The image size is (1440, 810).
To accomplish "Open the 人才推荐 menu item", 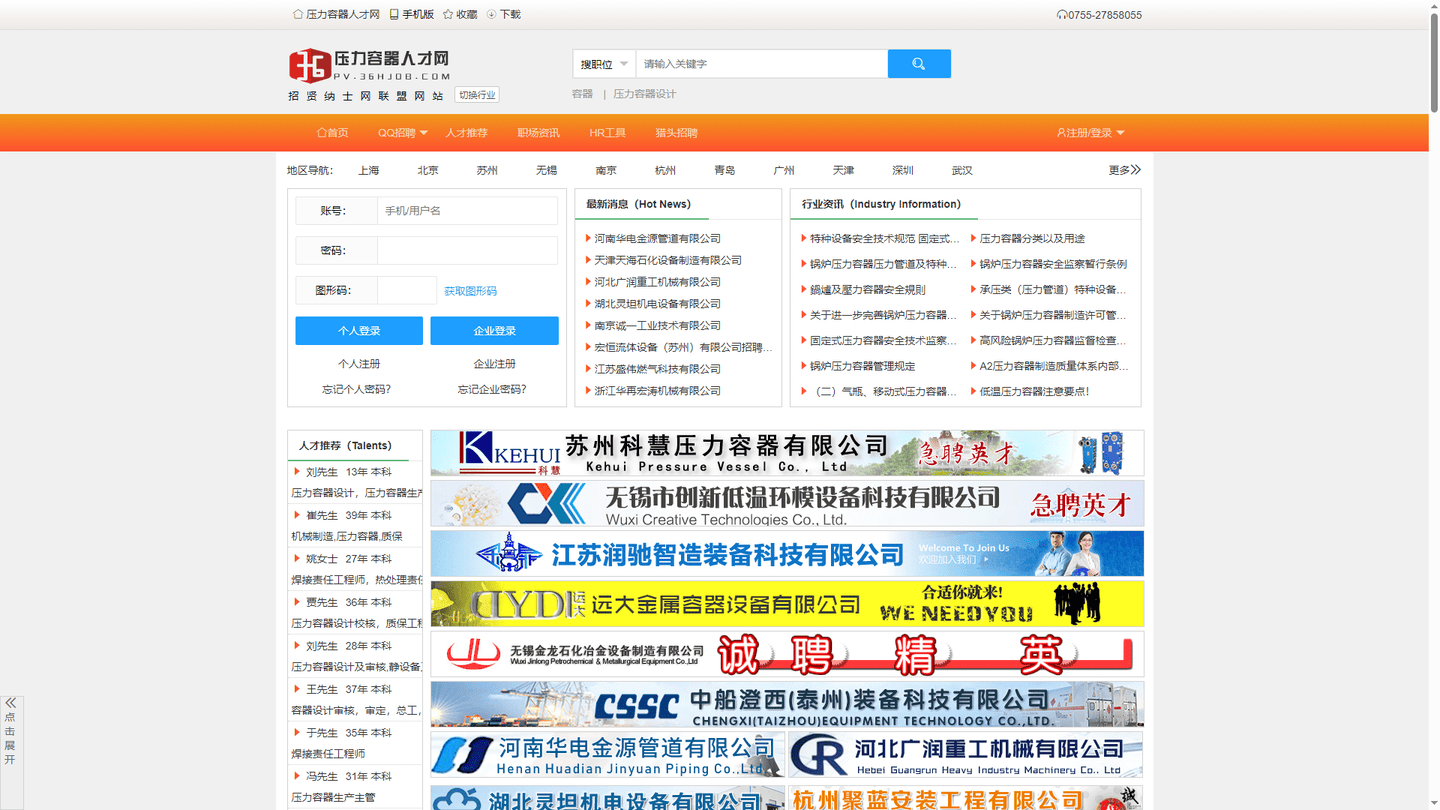I will [467, 133].
